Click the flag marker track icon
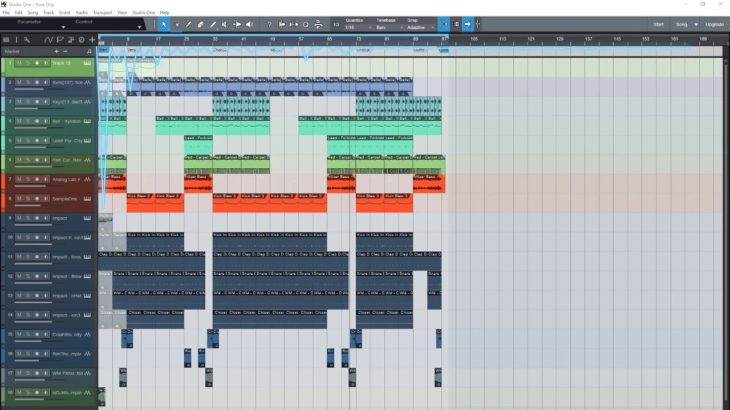This screenshot has height=410, width=730. coord(60,40)
